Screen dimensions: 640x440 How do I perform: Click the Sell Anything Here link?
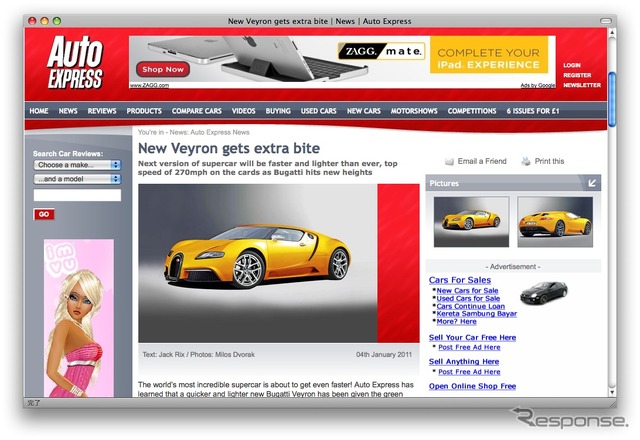tap(464, 362)
